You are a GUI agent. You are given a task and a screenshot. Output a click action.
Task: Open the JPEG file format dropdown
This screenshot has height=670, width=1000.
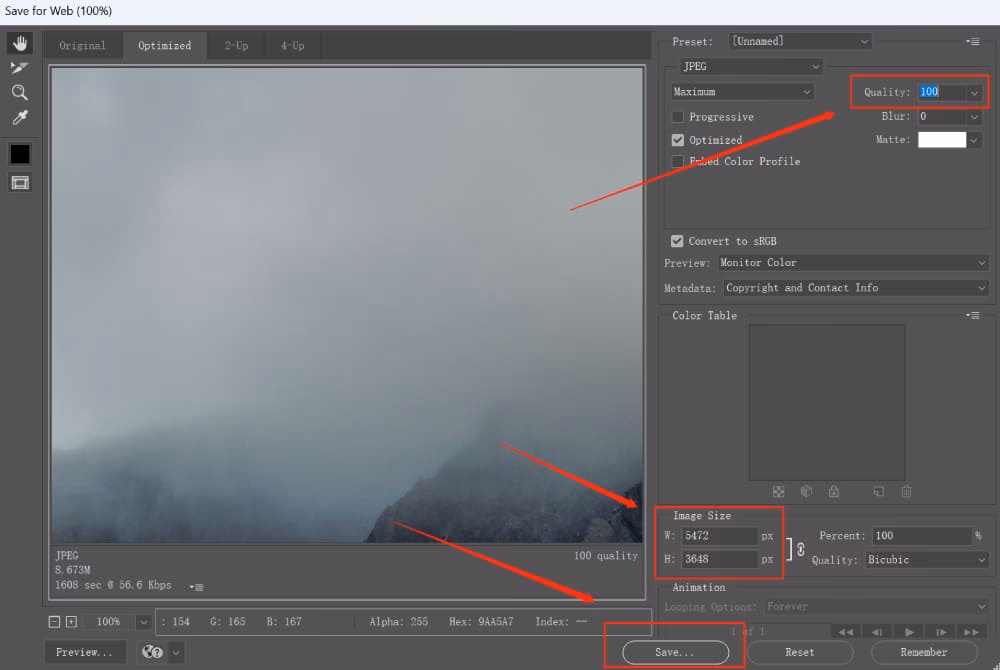click(749, 67)
